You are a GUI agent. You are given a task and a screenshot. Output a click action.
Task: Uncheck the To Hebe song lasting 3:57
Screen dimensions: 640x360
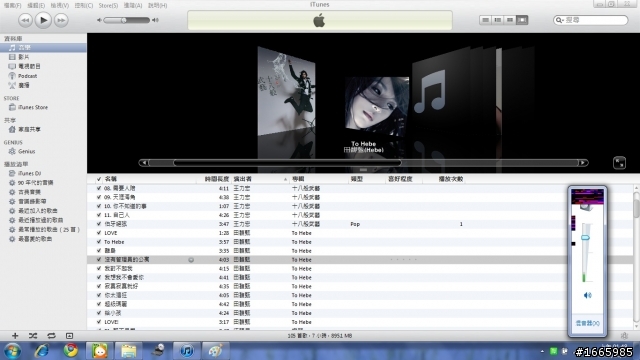99,242
